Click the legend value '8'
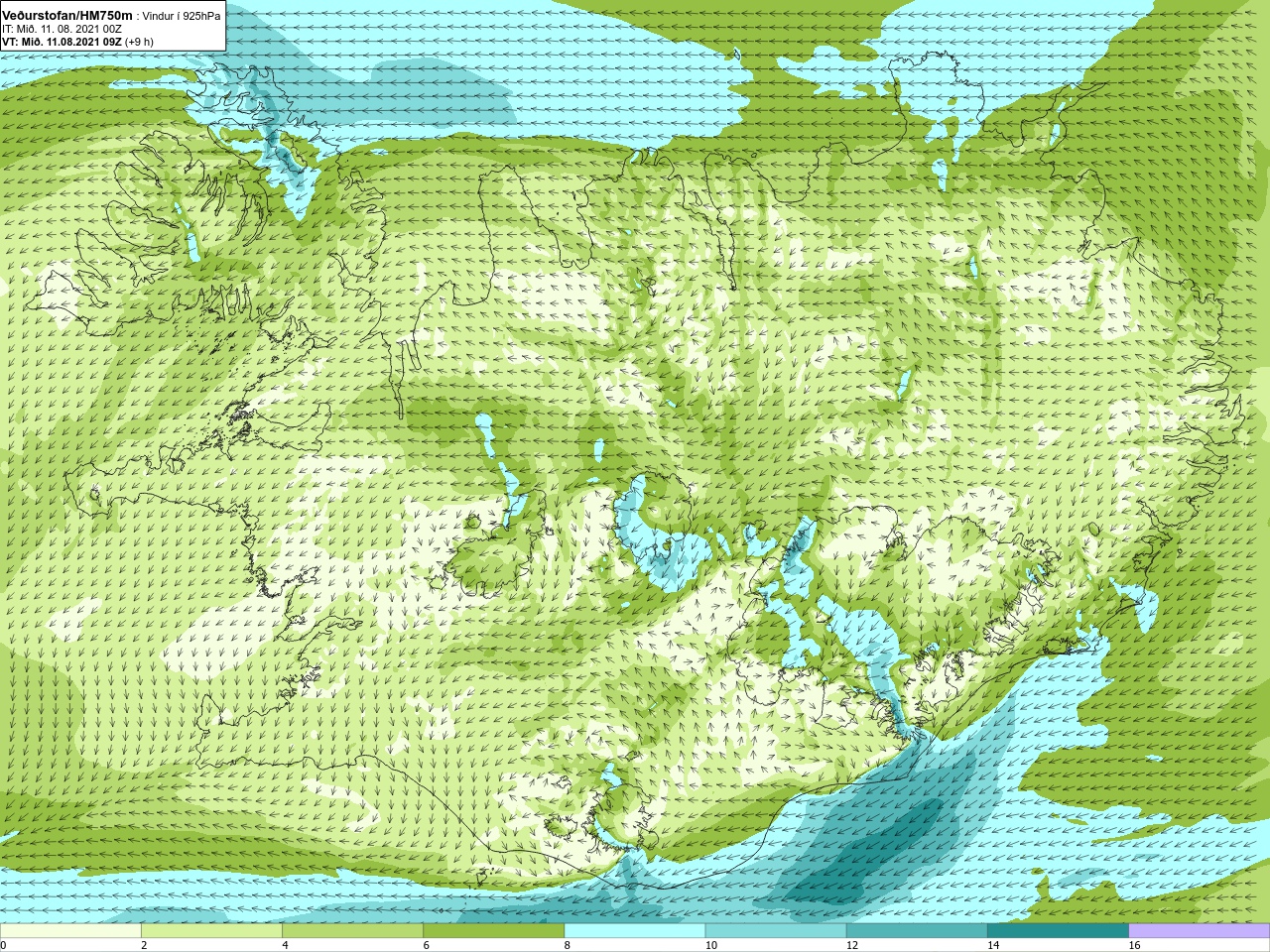This screenshot has width=1270, height=952. pyautogui.click(x=567, y=945)
